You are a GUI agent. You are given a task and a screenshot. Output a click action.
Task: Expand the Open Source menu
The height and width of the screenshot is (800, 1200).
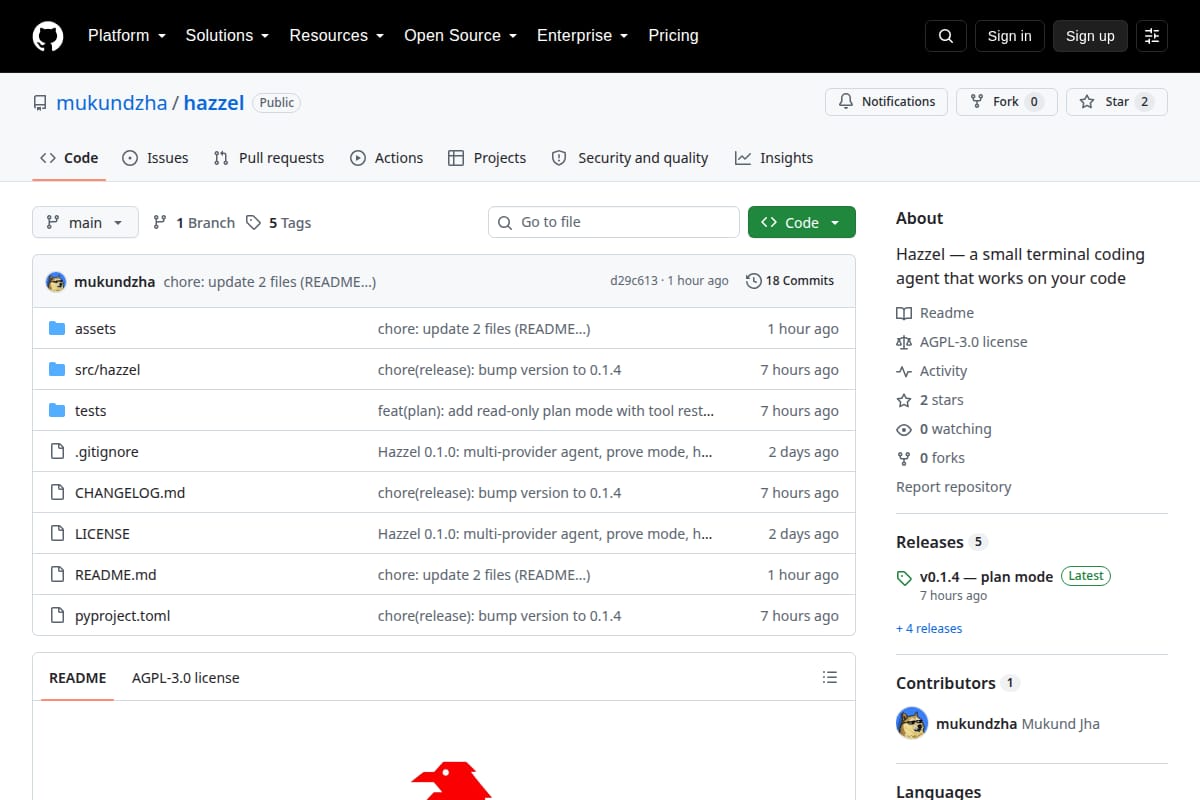[460, 36]
